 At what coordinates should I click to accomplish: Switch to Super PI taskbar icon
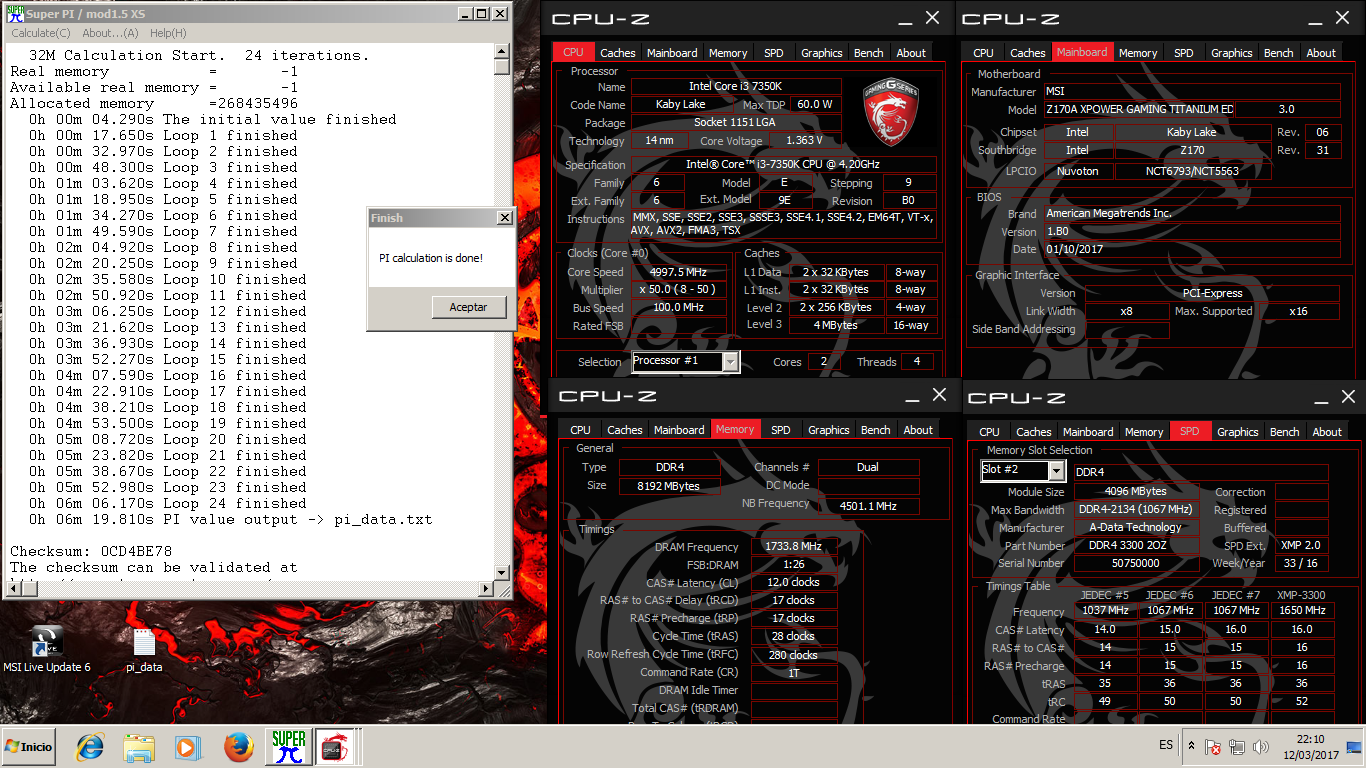[289, 747]
